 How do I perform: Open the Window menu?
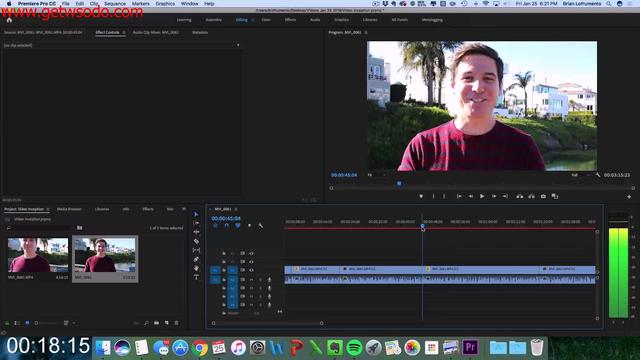189,4
